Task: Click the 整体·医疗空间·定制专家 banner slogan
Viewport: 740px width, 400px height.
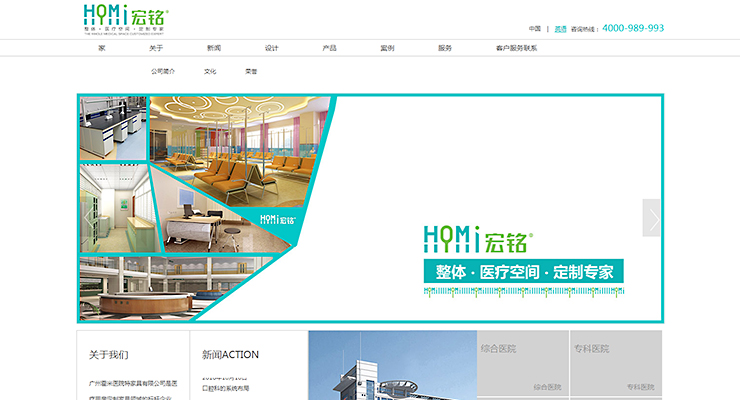Action: click(x=524, y=271)
